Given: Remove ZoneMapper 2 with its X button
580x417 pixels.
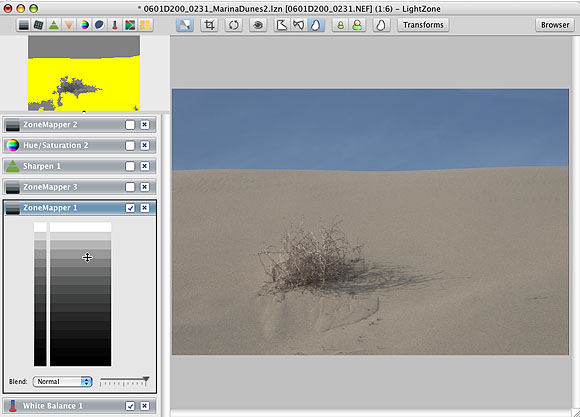Looking at the screenshot, I should click(x=145, y=125).
